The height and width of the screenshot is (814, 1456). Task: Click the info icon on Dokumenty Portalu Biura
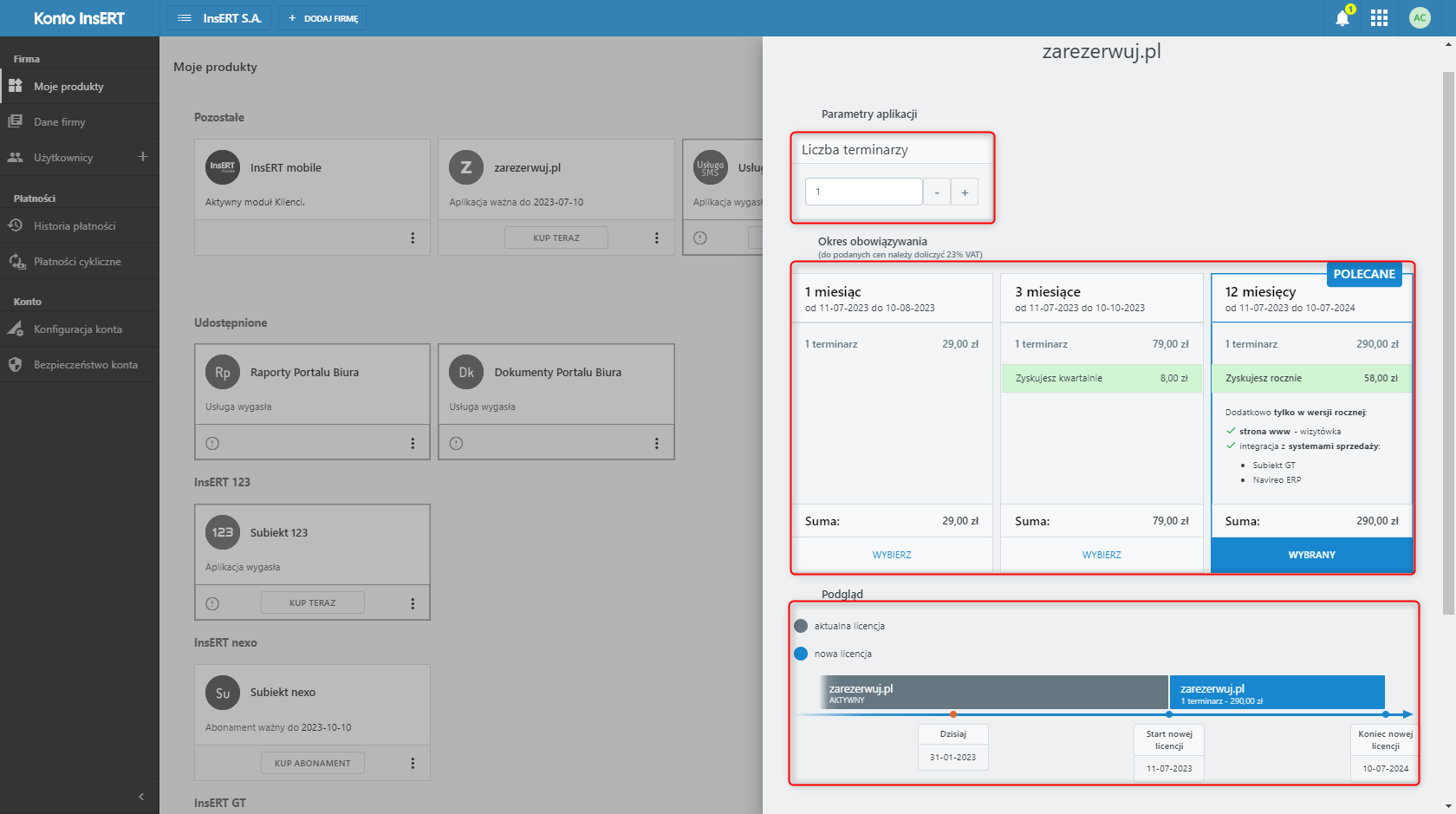pos(457,443)
